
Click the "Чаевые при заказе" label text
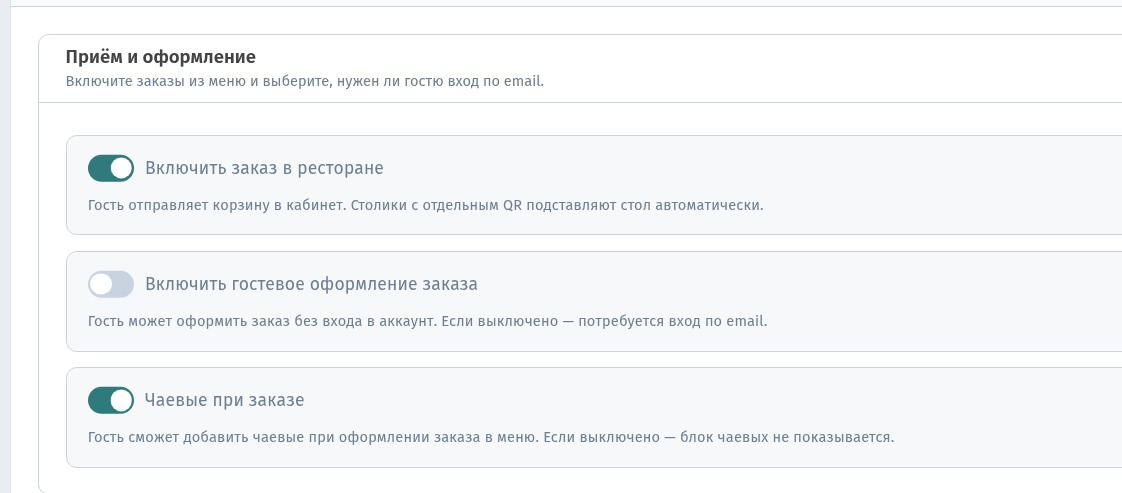pyautogui.click(x=225, y=400)
